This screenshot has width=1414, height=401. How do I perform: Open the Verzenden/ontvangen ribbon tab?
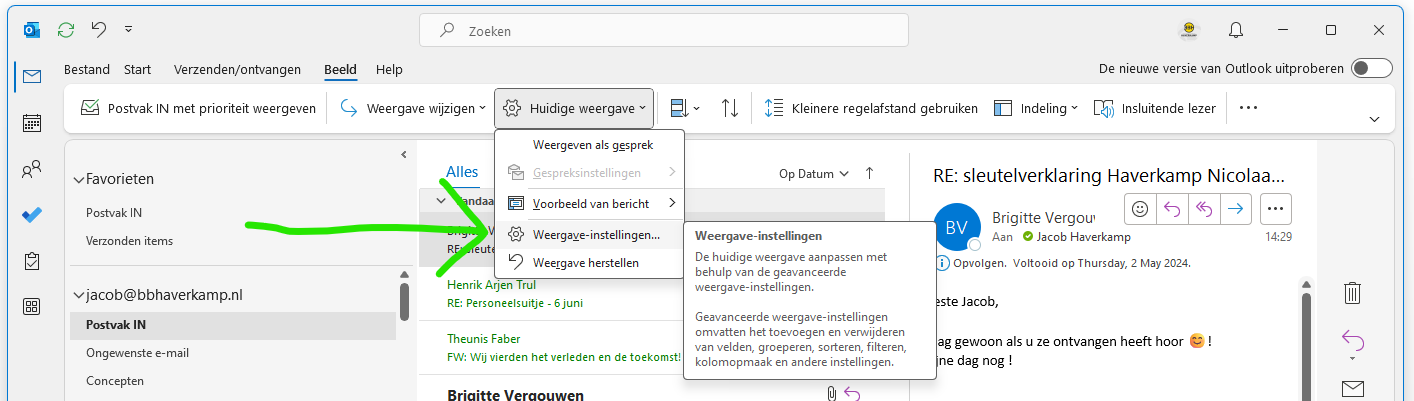pyautogui.click(x=237, y=70)
